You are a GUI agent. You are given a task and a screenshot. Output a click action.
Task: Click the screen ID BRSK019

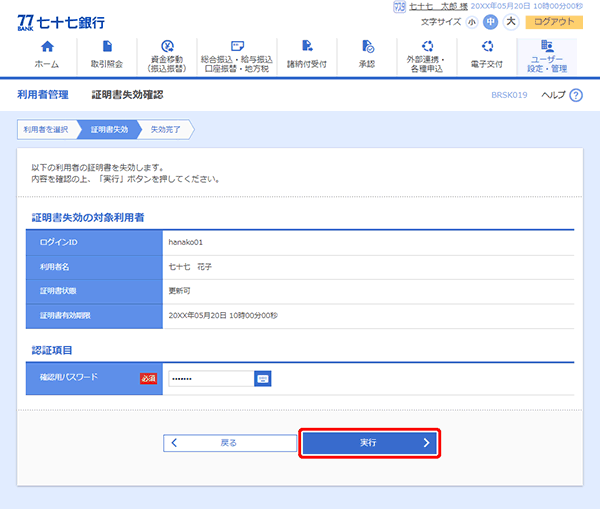509,95
